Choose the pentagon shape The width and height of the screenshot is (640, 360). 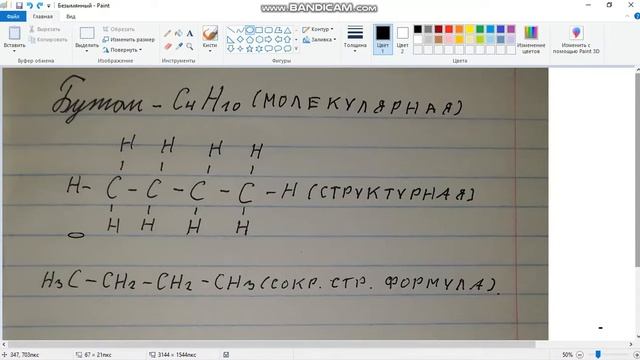(249, 40)
